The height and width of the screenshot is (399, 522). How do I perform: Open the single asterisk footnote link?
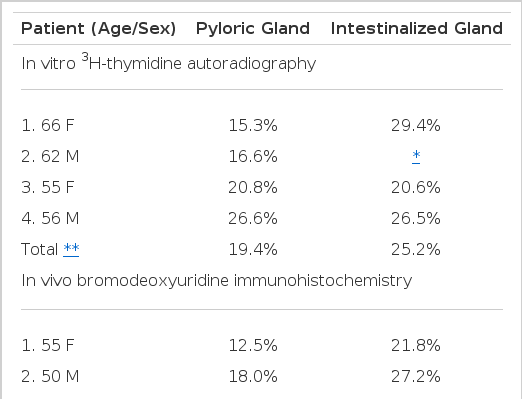click(x=416, y=156)
